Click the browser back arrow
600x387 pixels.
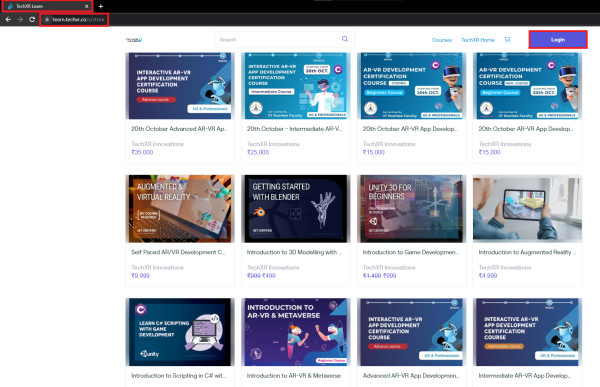pos(8,20)
